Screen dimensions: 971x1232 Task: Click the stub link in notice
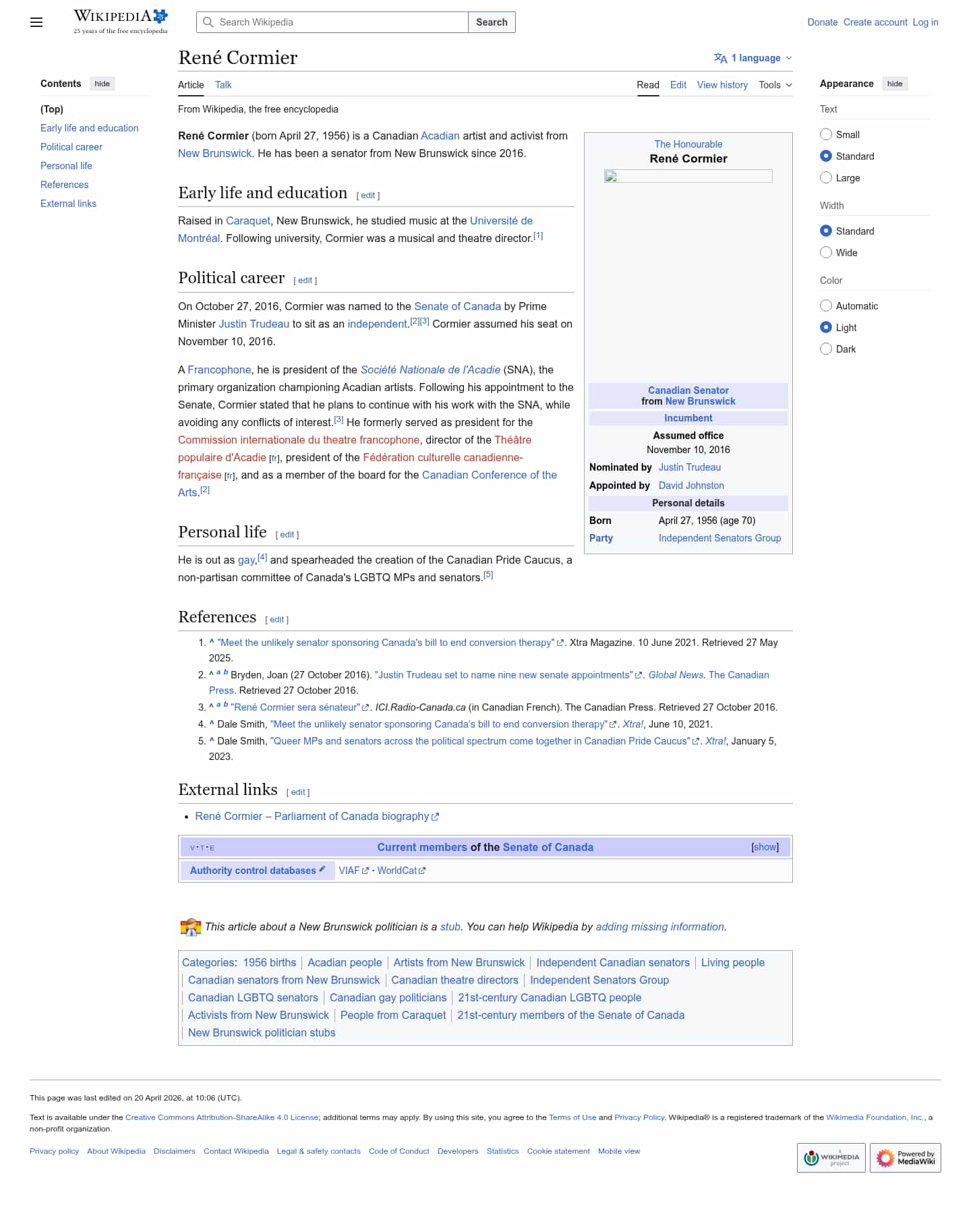[x=450, y=927]
